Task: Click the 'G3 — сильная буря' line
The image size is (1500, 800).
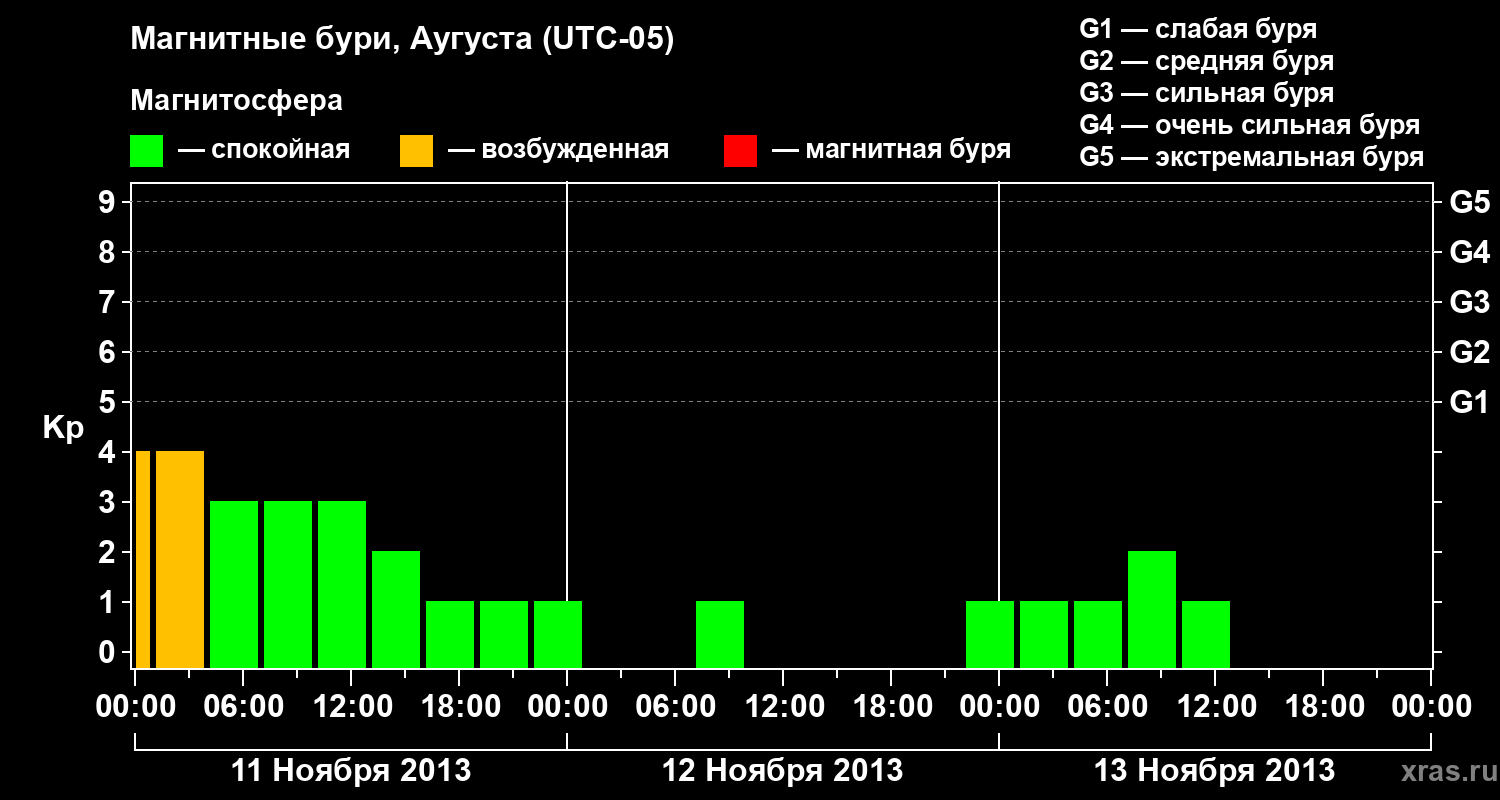Action: tap(1206, 93)
